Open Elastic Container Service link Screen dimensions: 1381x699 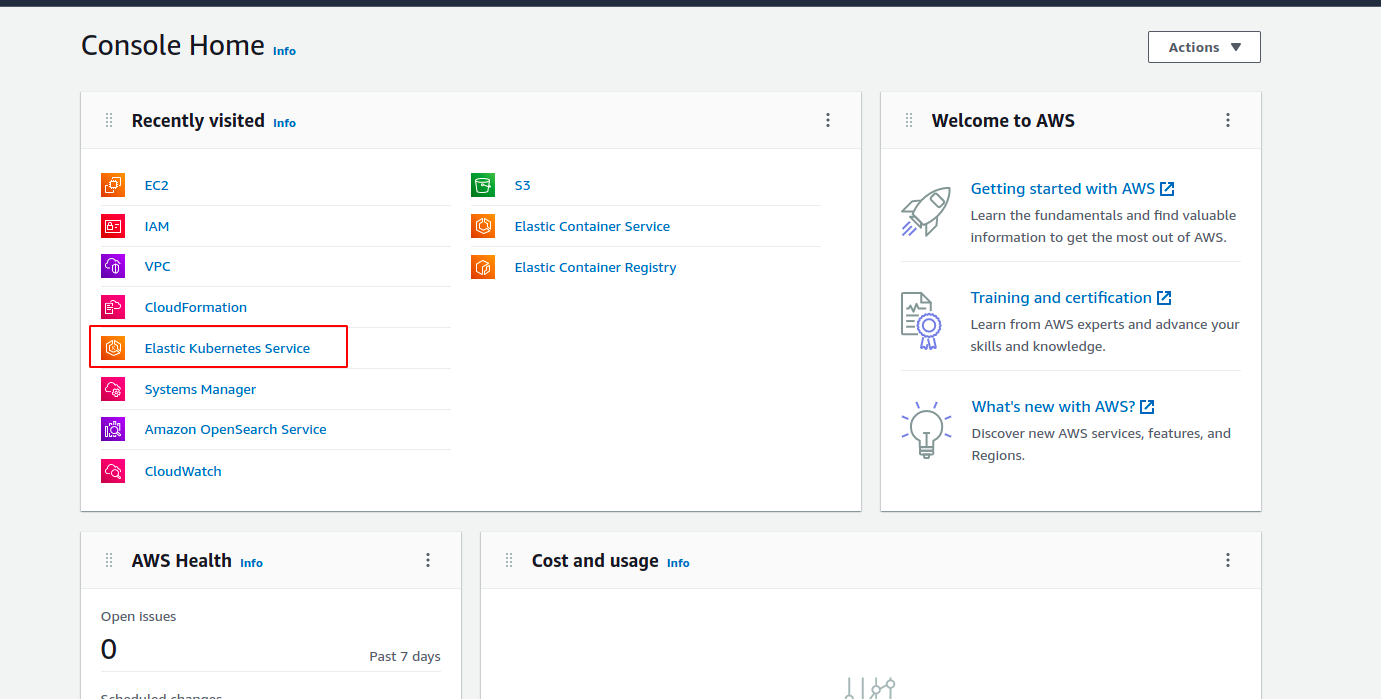click(x=592, y=226)
